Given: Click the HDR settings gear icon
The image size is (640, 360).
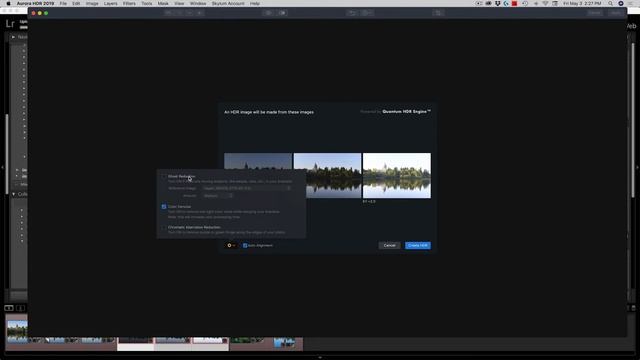Looking at the screenshot, I should [231, 245].
